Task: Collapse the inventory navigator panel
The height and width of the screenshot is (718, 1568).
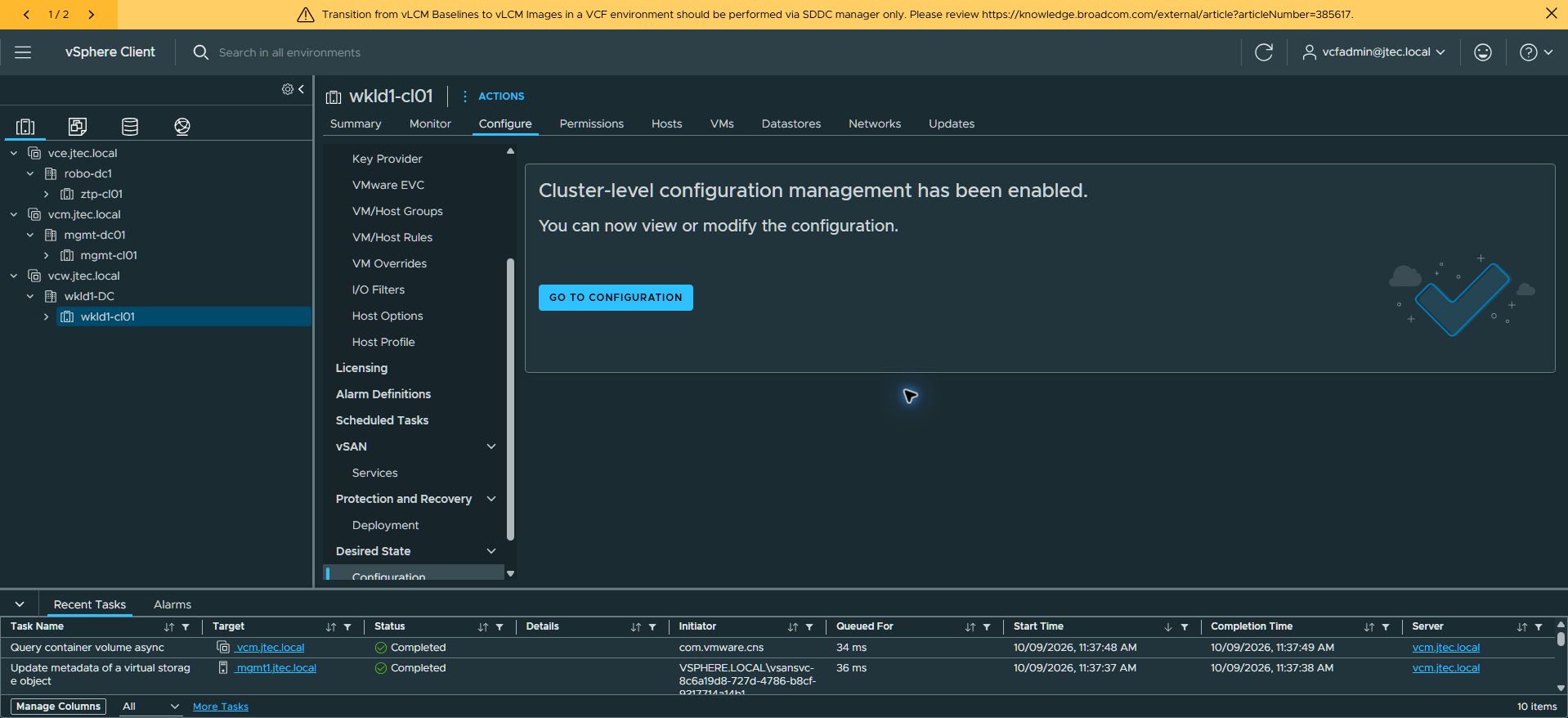Action: point(301,89)
